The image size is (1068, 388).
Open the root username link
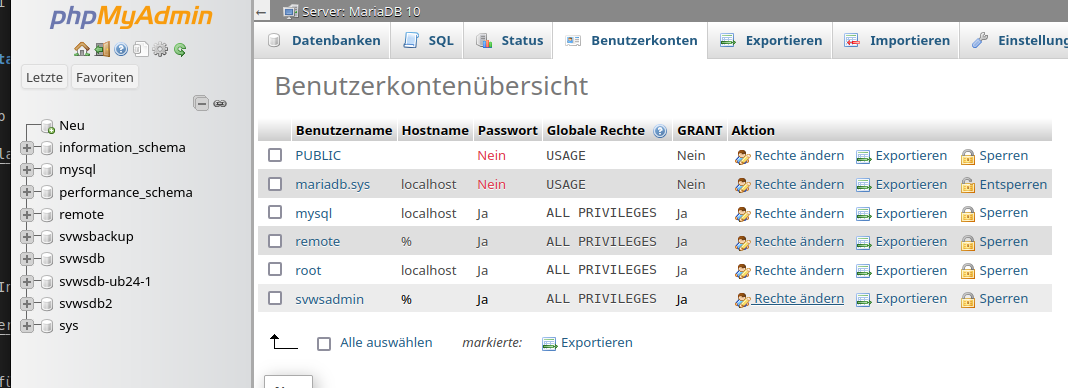pos(308,270)
